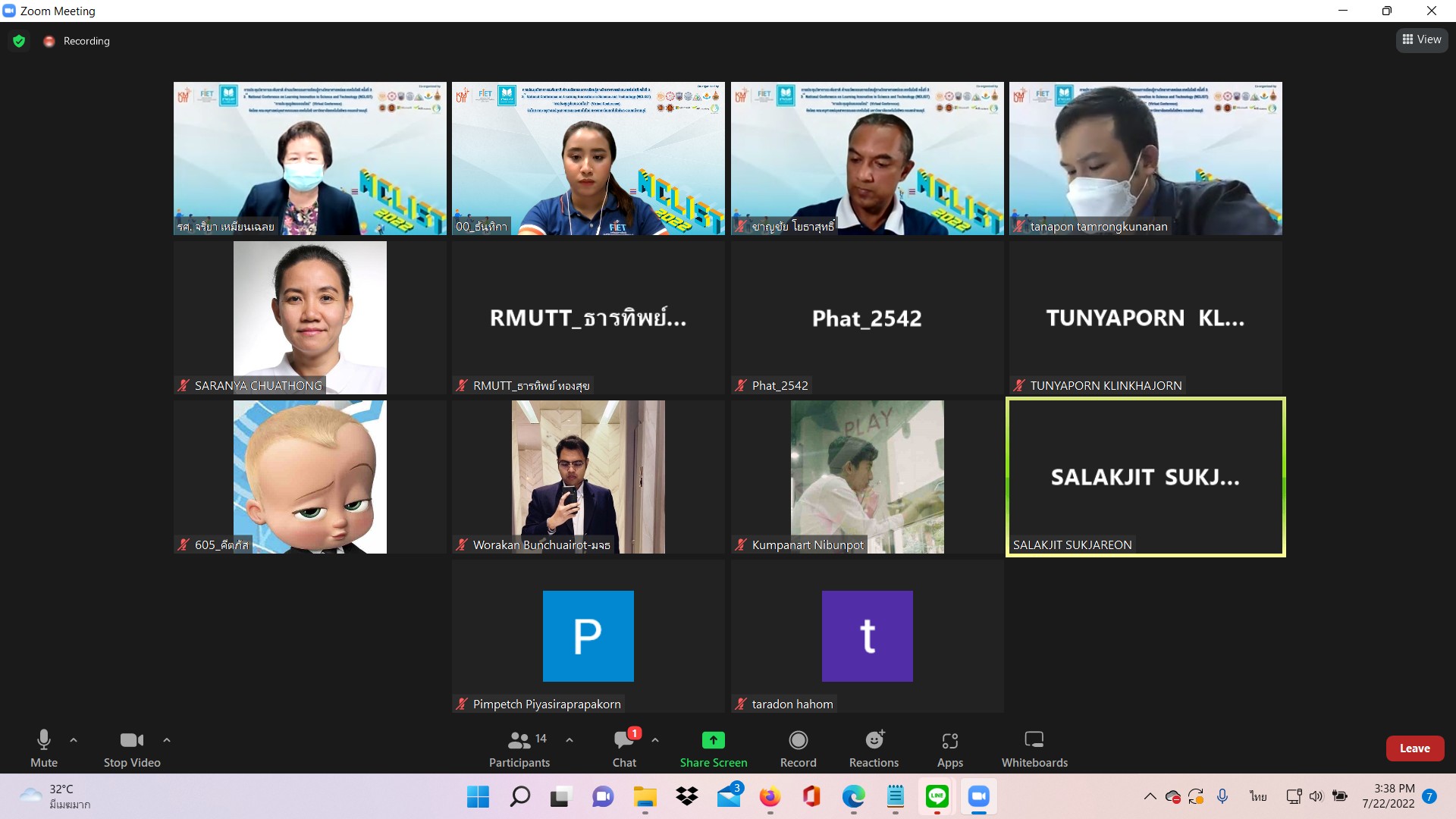Click the green encryption shield icon
Image resolution: width=1456 pixels, height=819 pixels.
[x=19, y=41]
